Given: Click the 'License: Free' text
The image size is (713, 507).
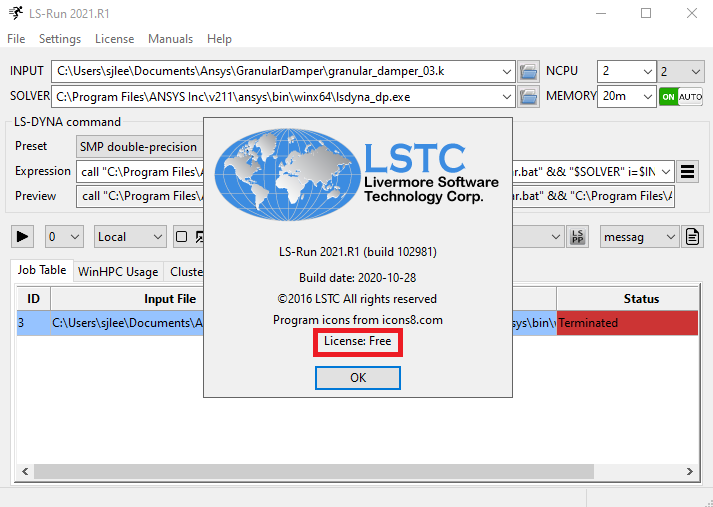Looking at the screenshot, I should click(x=357, y=341).
